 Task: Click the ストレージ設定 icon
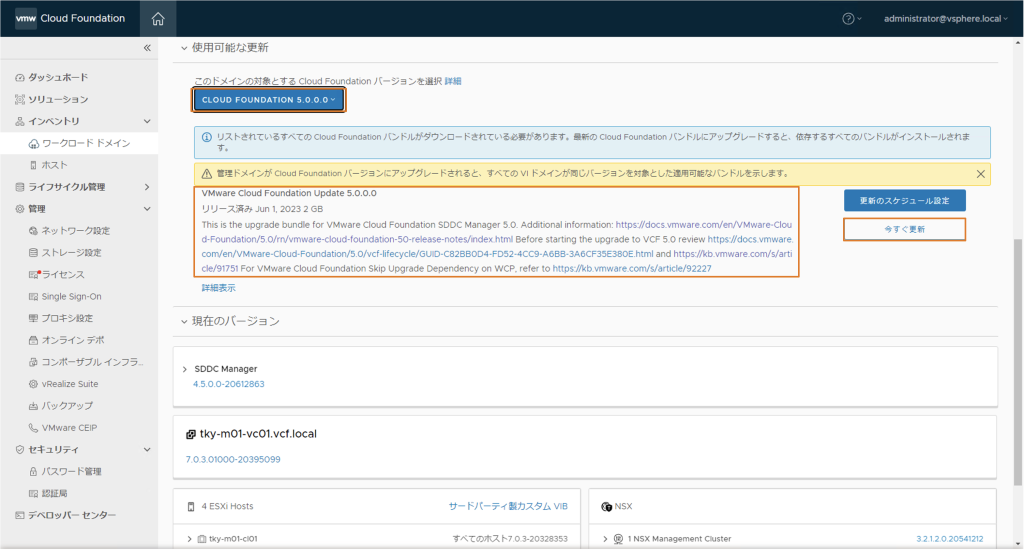click(x=33, y=253)
